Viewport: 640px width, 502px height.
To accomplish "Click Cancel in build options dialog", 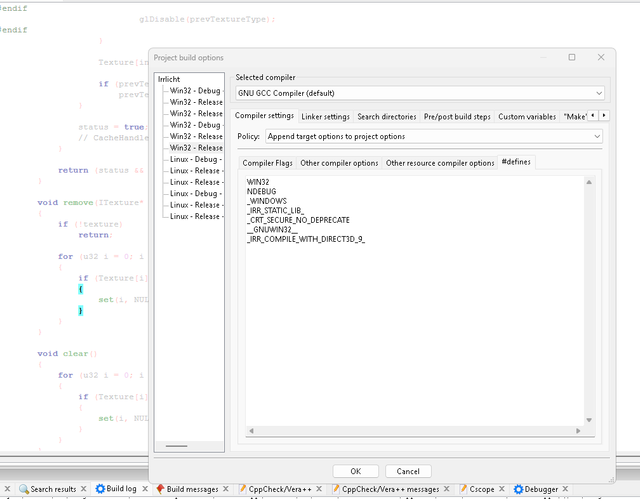I will [408, 471].
